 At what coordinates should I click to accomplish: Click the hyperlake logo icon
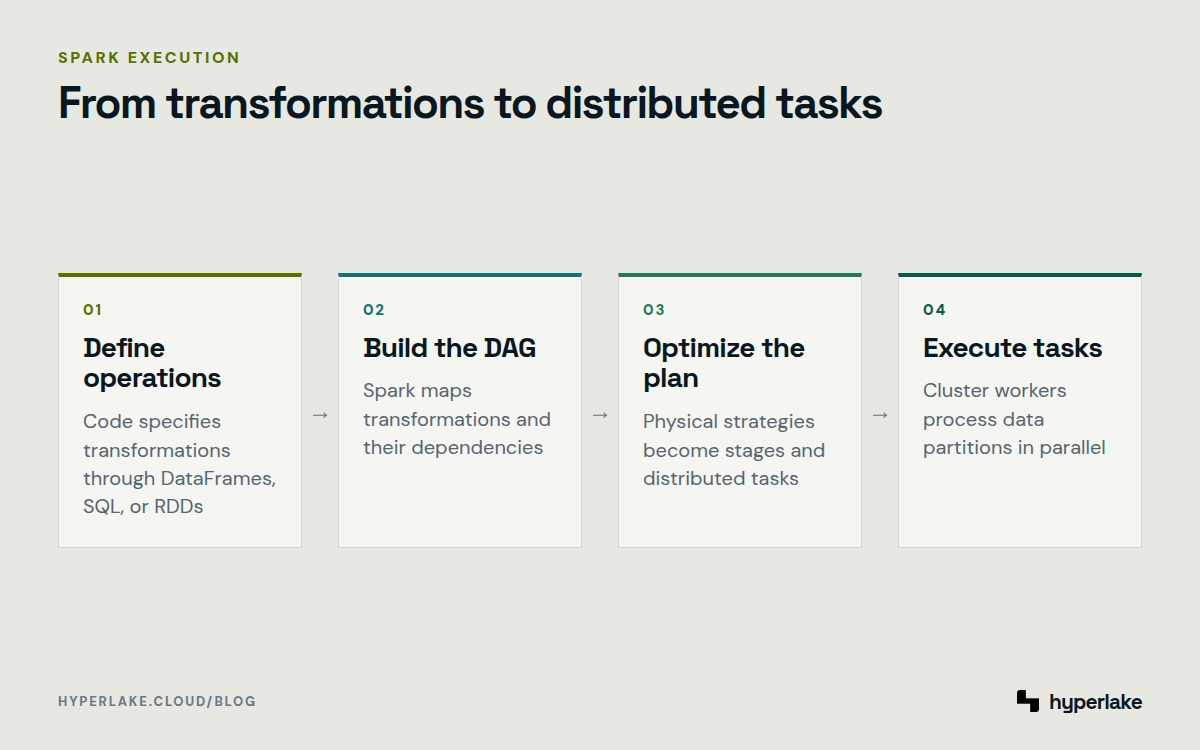pyautogui.click(x=1028, y=701)
